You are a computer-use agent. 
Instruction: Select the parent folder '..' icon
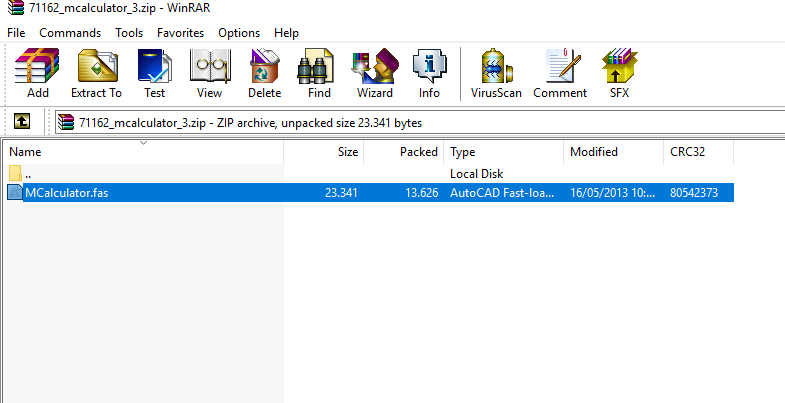[x=15, y=173]
